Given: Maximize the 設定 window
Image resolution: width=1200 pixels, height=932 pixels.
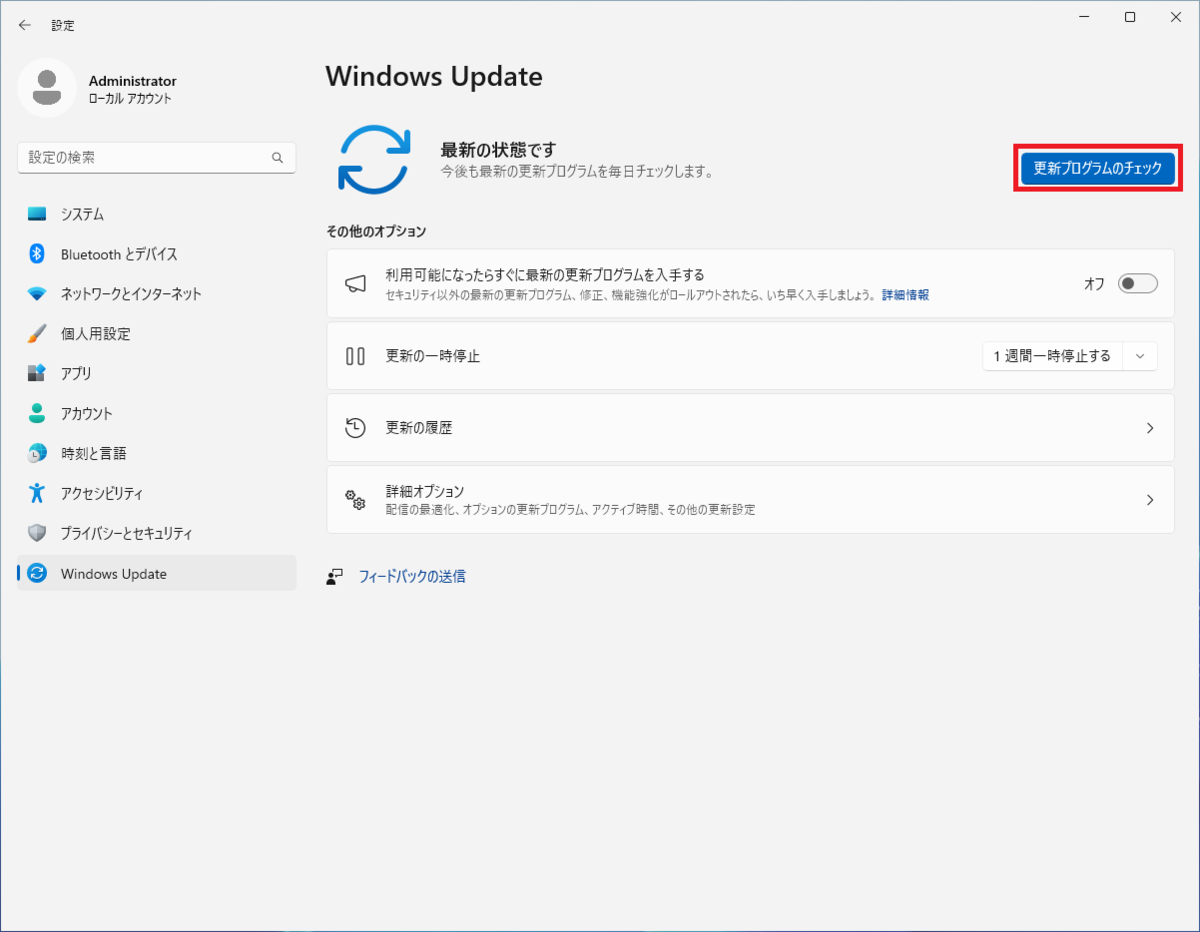Looking at the screenshot, I should 1130,17.
